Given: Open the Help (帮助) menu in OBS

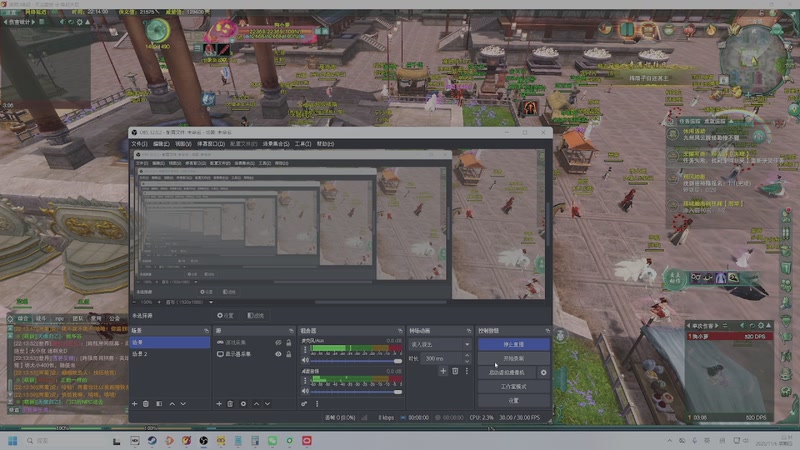Looking at the screenshot, I should click(x=325, y=144).
